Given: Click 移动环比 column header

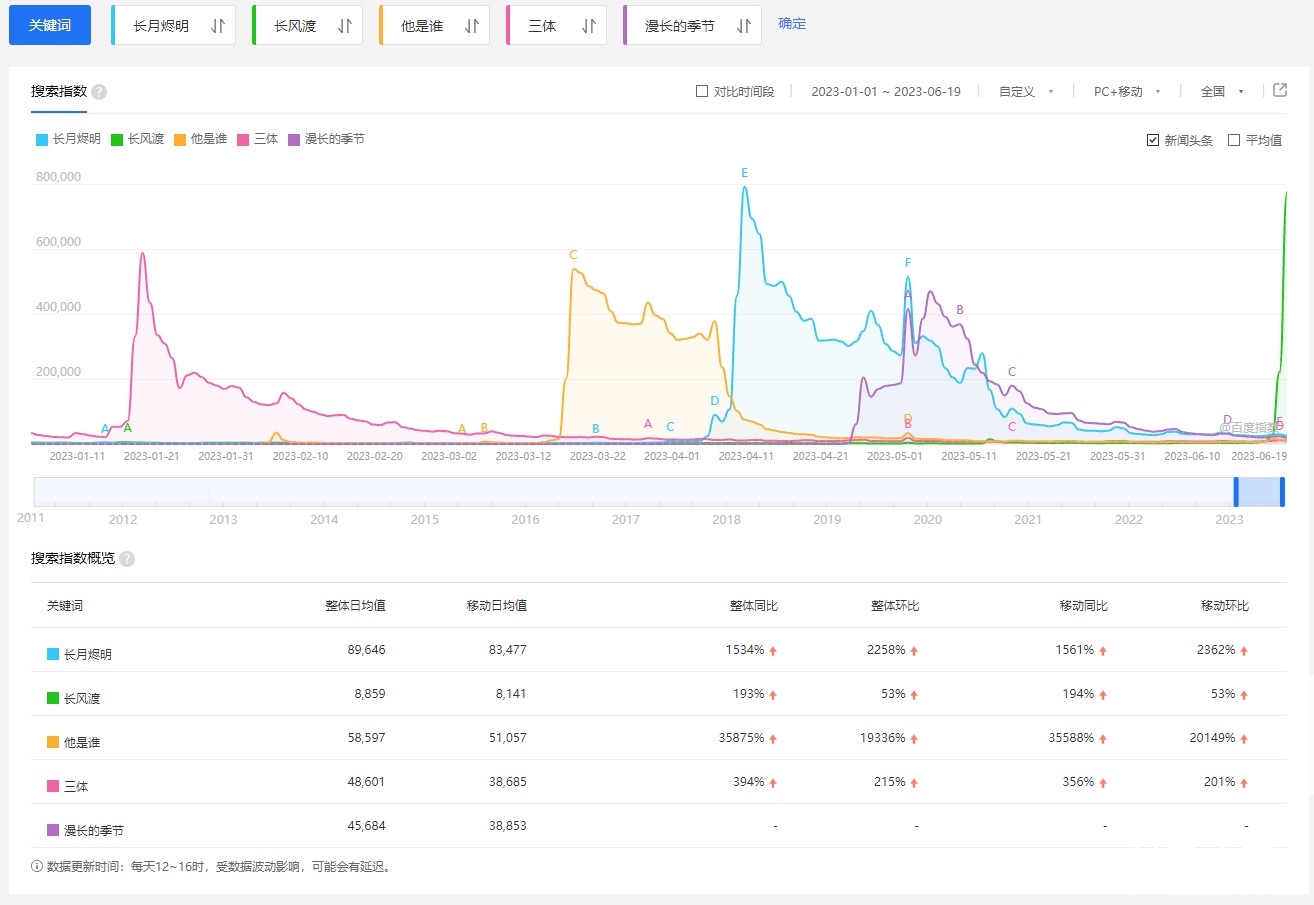Looking at the screenshot, I should pyautogui.click(x=1225, y=606).
